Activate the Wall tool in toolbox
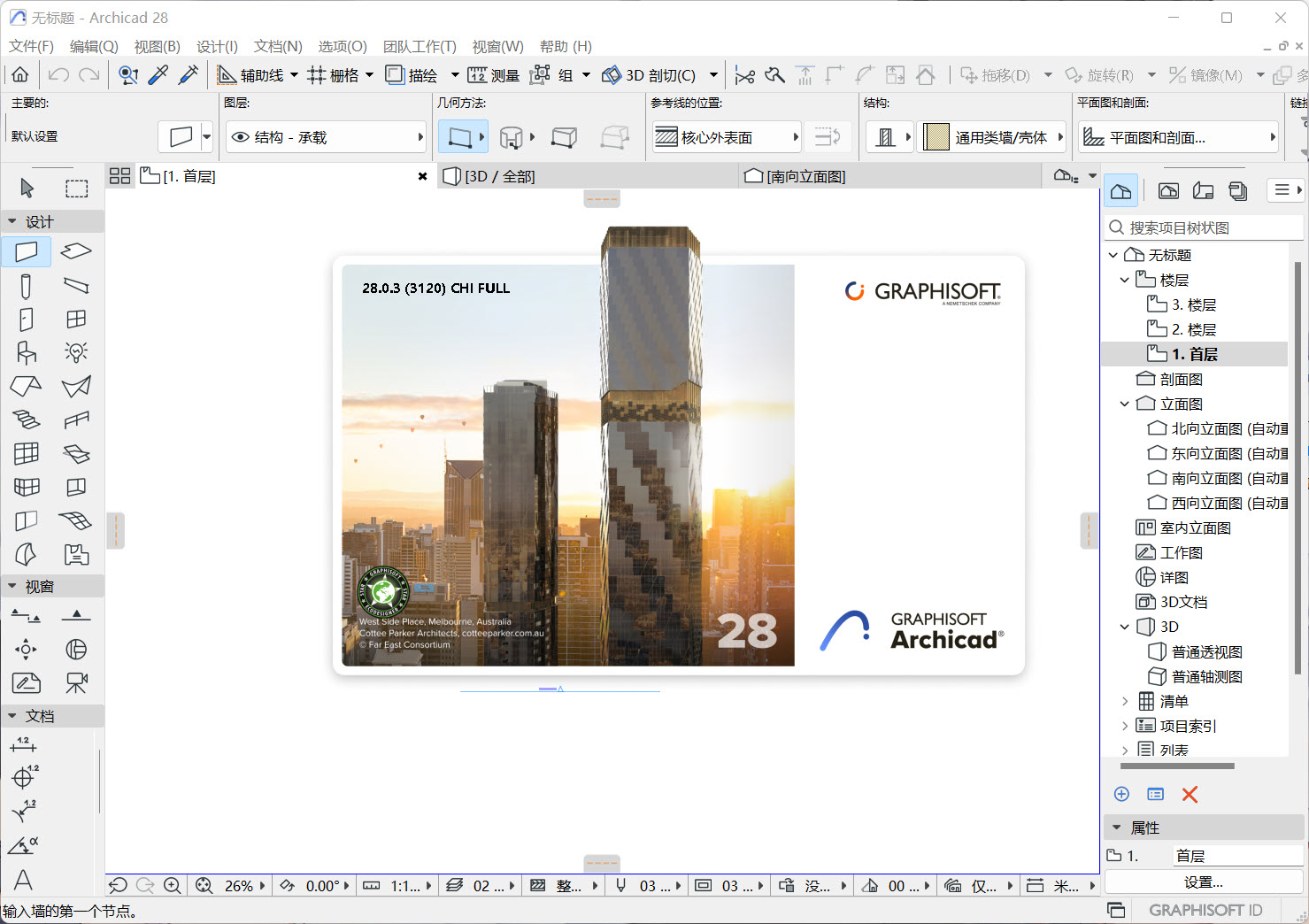 tap(27, 251)
